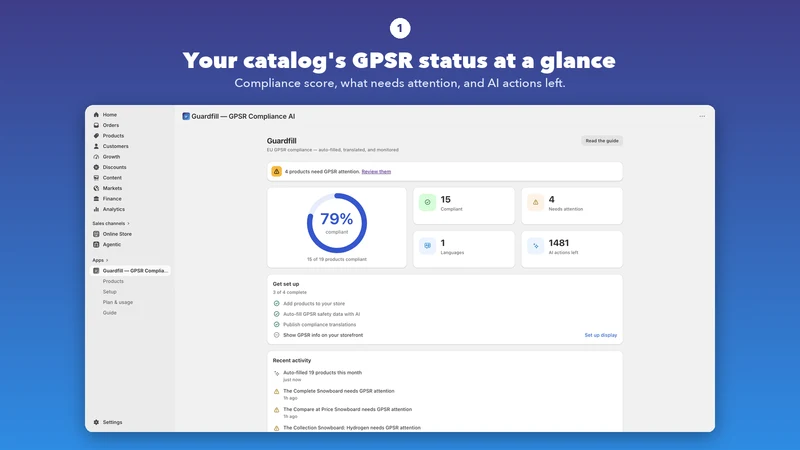Click the Online Store icon
800x450 pixels.
pos(96,234)
